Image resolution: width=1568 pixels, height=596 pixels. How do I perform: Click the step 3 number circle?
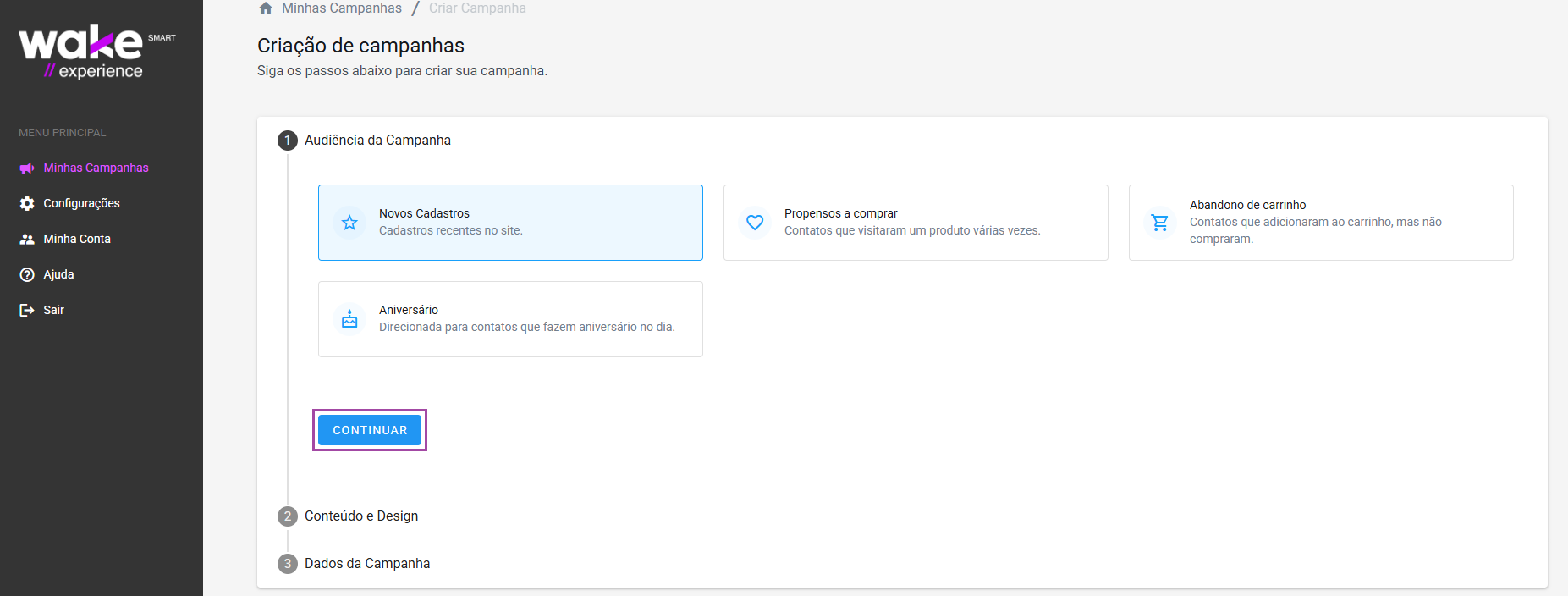pos(288,564)
